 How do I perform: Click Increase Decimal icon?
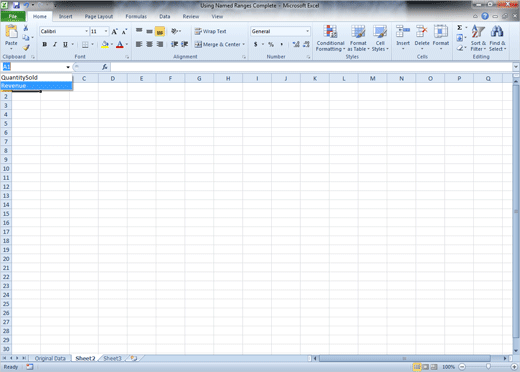[296, 44]
